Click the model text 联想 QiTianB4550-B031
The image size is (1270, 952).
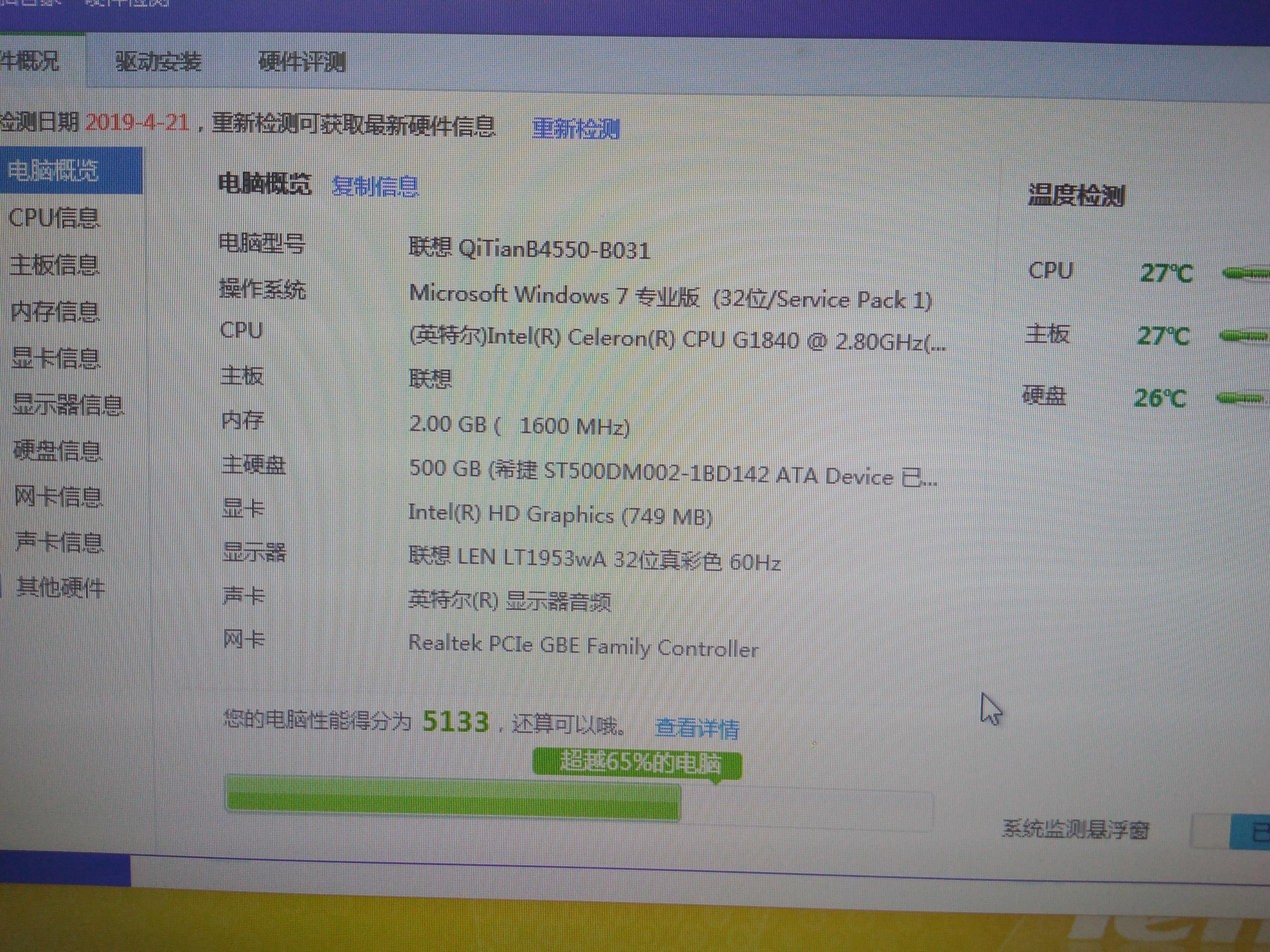pyautogui.click(x=529, y=249)
